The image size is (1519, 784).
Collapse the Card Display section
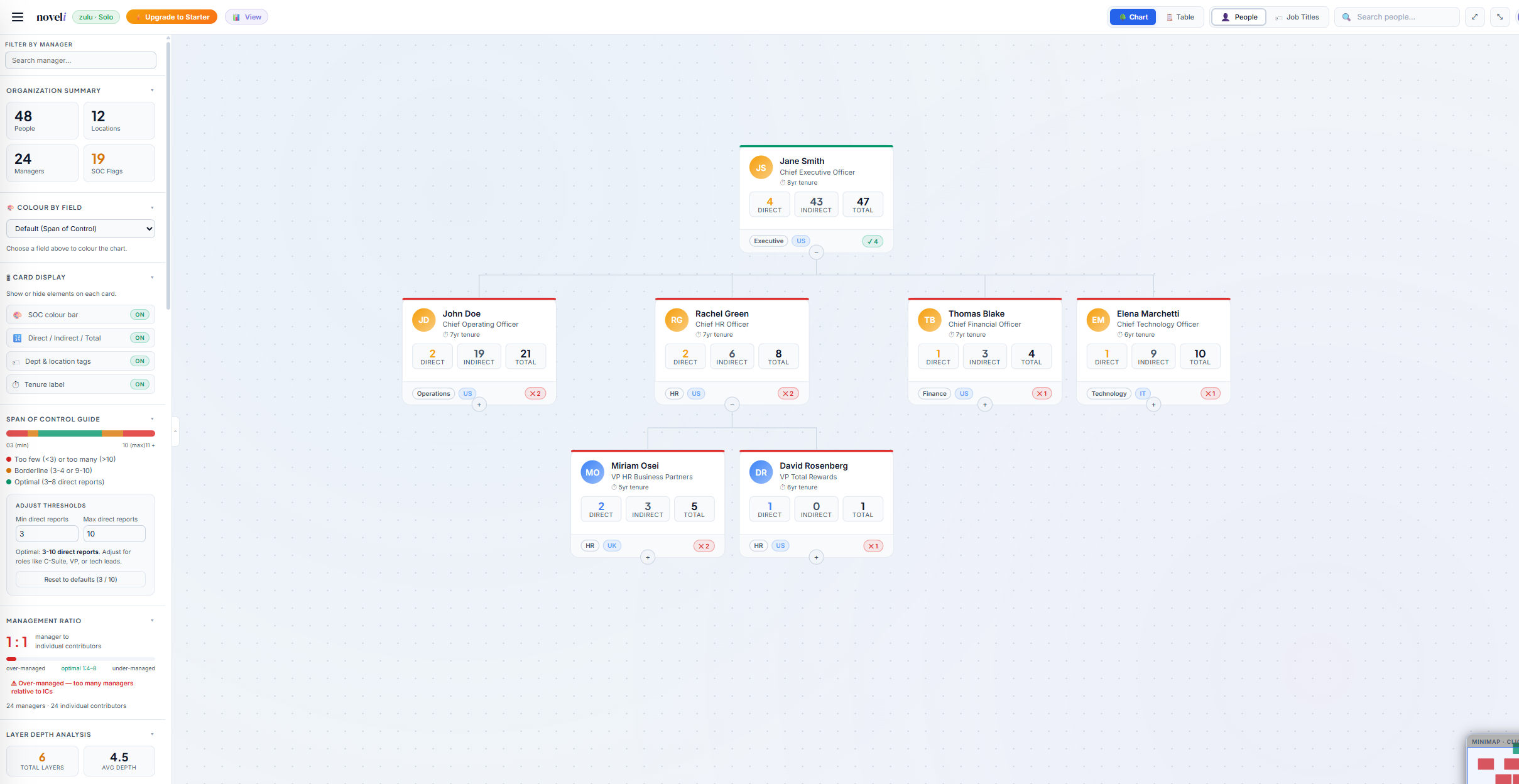coord(152,278)
